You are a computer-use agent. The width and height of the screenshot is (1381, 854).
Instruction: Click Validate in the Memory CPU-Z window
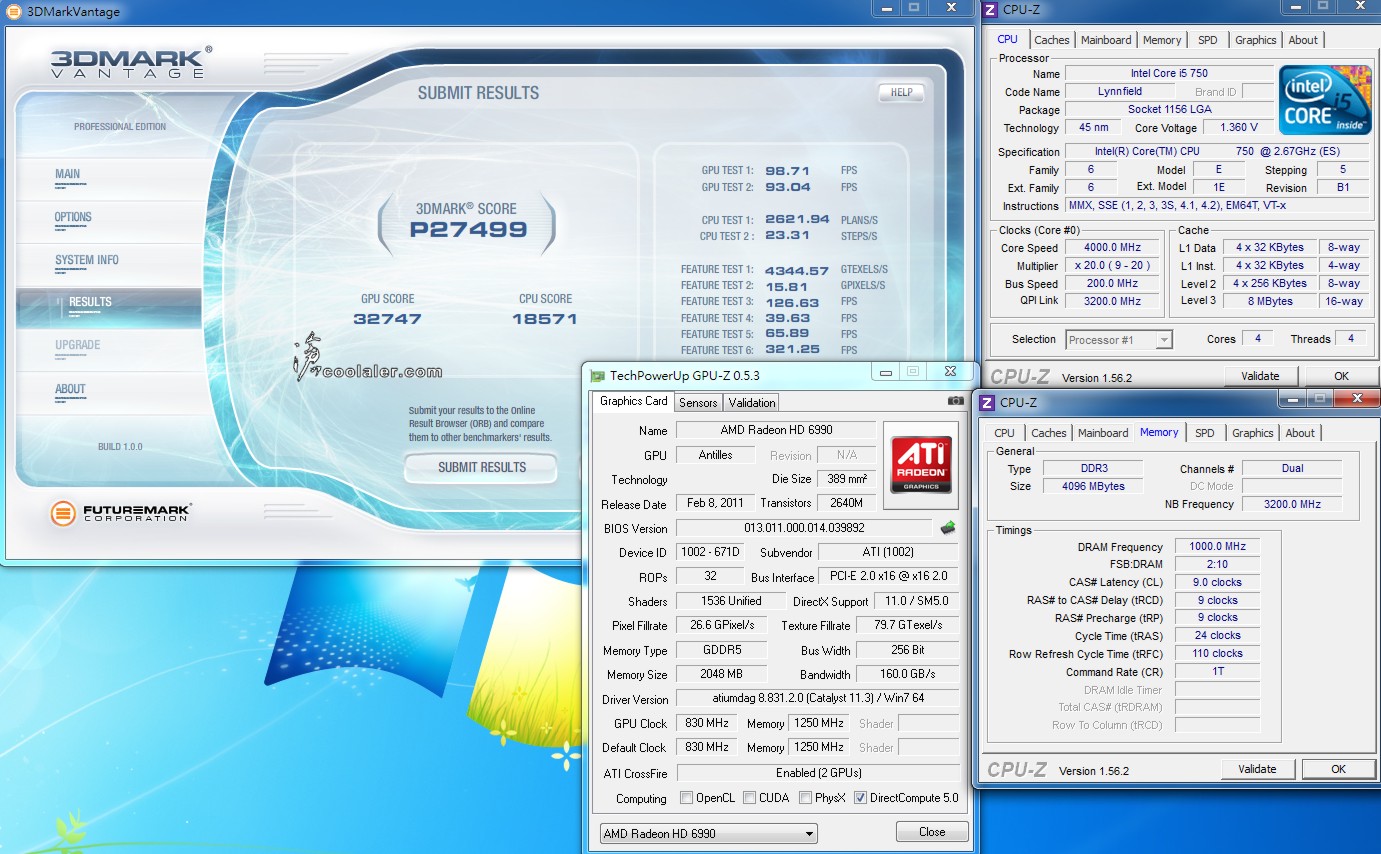tap(1257, 769)
